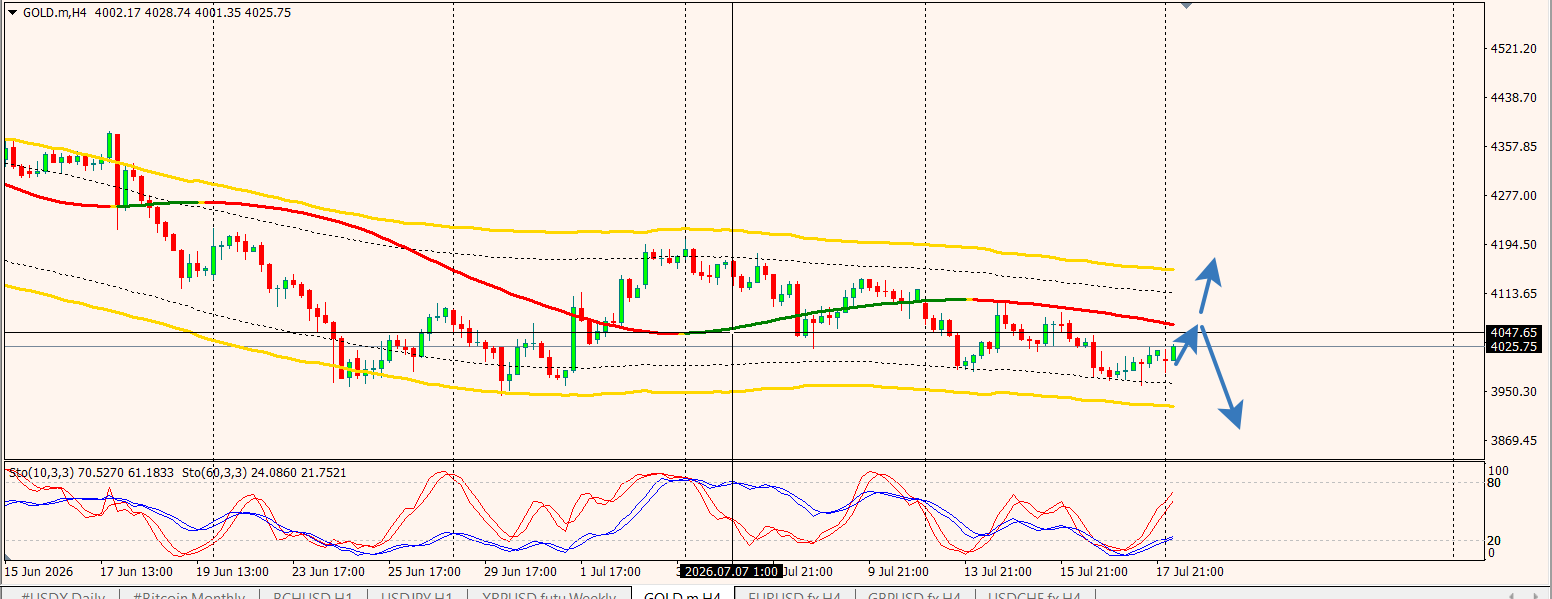Viewport: 1552px width, 599px height.
Task: Click the 9 Jul 21:00 time label
Action: 898,572
